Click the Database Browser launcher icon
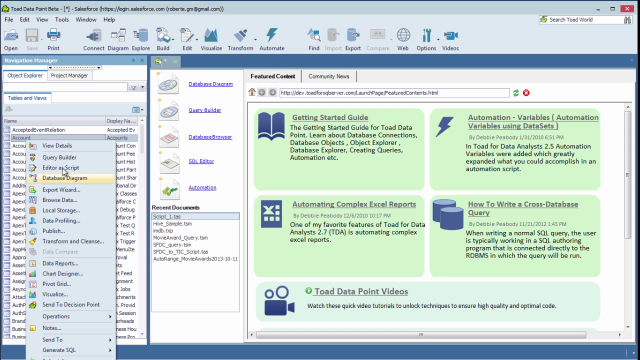 coord(169,137)
